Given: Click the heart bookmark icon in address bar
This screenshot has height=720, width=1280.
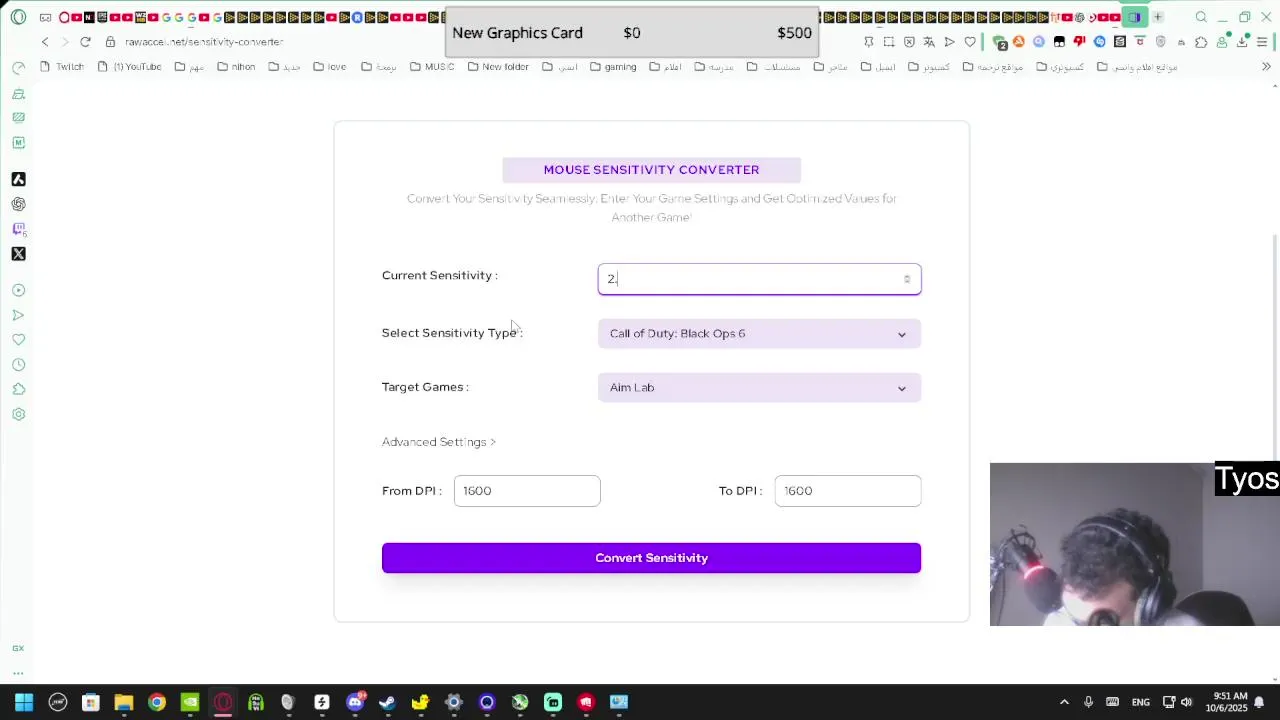Looking at the screenshot, I should 970,42.
